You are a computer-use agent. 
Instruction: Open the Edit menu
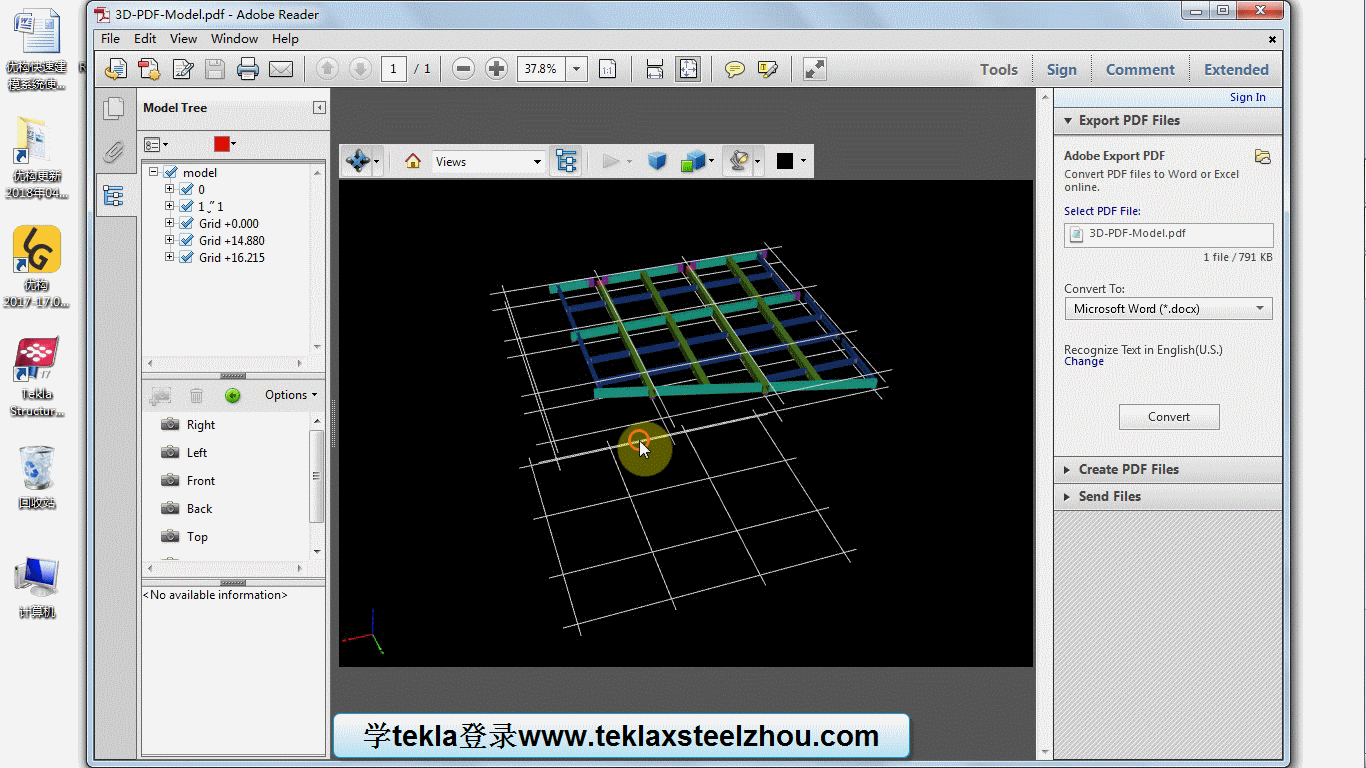tap(145, 38)
